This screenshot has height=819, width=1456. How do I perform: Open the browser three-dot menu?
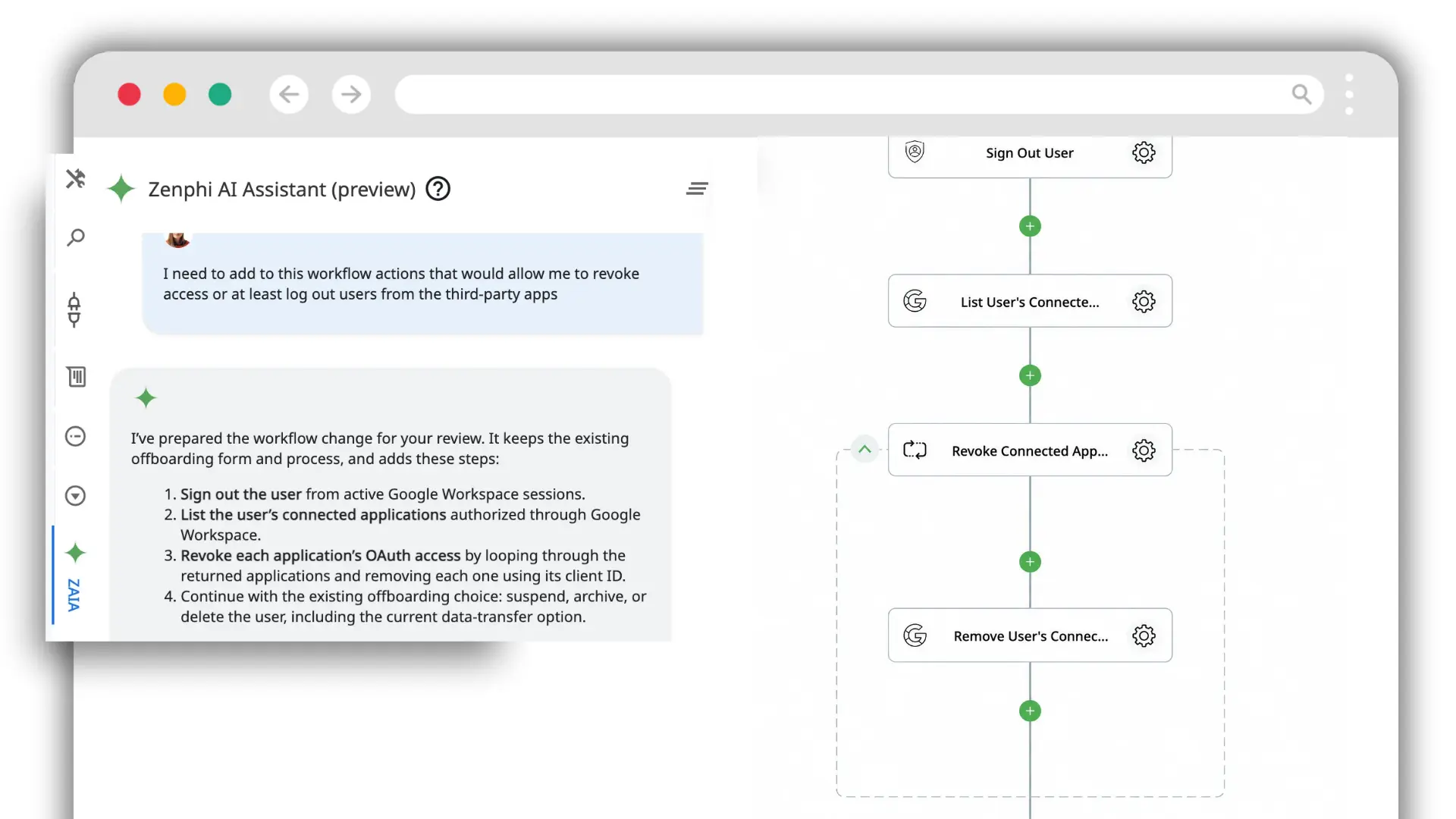(1349, 94)
